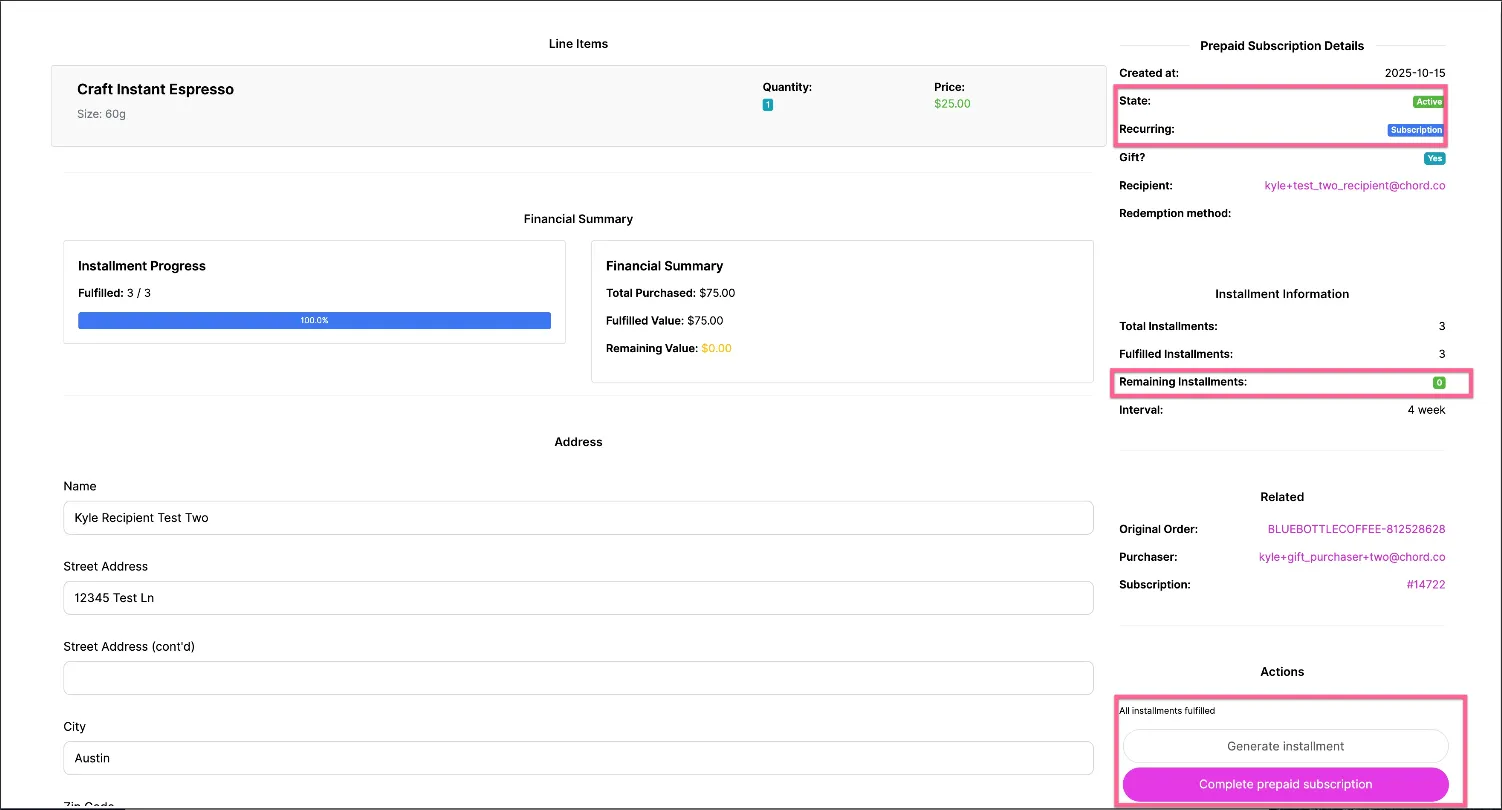Click the Installment Progress card heading
Image resolution: width=1502 pixels, height=810 pixels.
(x=142, y=266)
